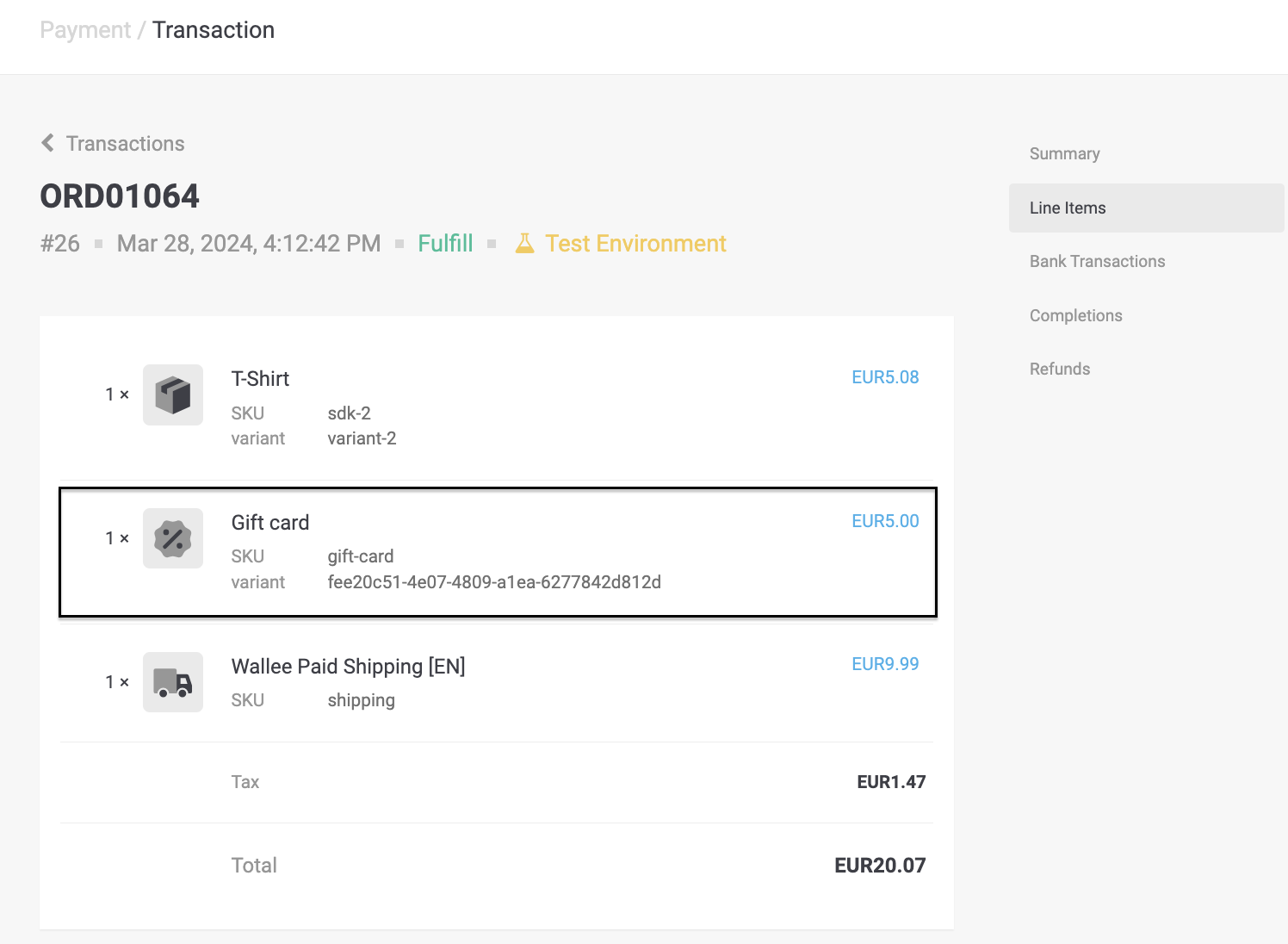This screenshot has height=944, width=1288.
Task: Click the Test Environment label
Action: coord(635,244)
